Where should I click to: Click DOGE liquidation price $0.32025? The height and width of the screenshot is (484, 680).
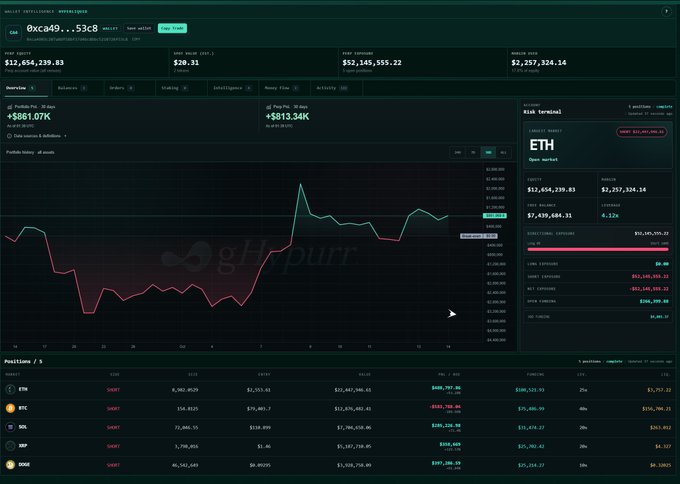tap(660, 465)
